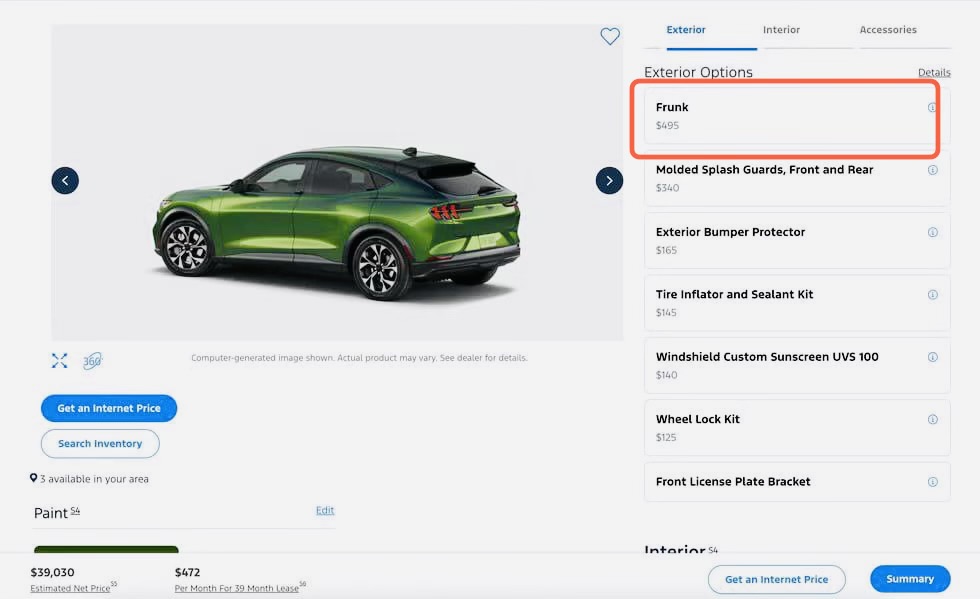Edit the Paint selection
The height and width of the screenshot is (599, 980).
point(325,510)
